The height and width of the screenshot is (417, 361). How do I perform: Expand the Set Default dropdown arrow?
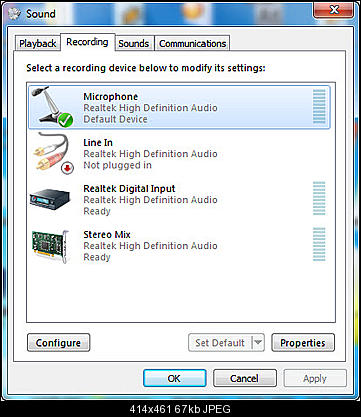(258, 342)
